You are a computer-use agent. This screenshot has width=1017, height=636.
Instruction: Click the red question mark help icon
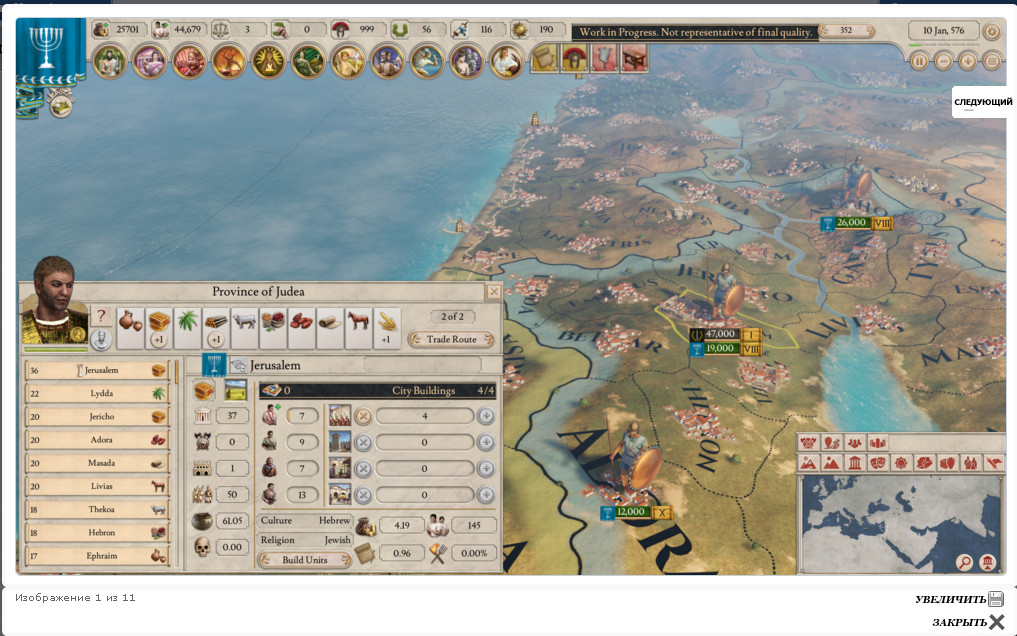pos(101,316)
